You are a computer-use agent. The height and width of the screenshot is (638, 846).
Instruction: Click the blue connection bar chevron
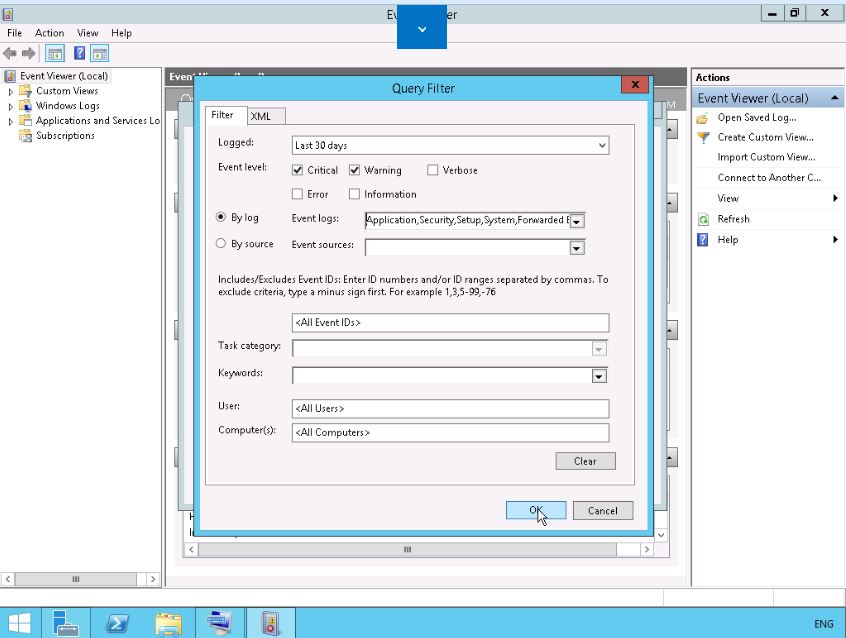click(x=422, y=29)
